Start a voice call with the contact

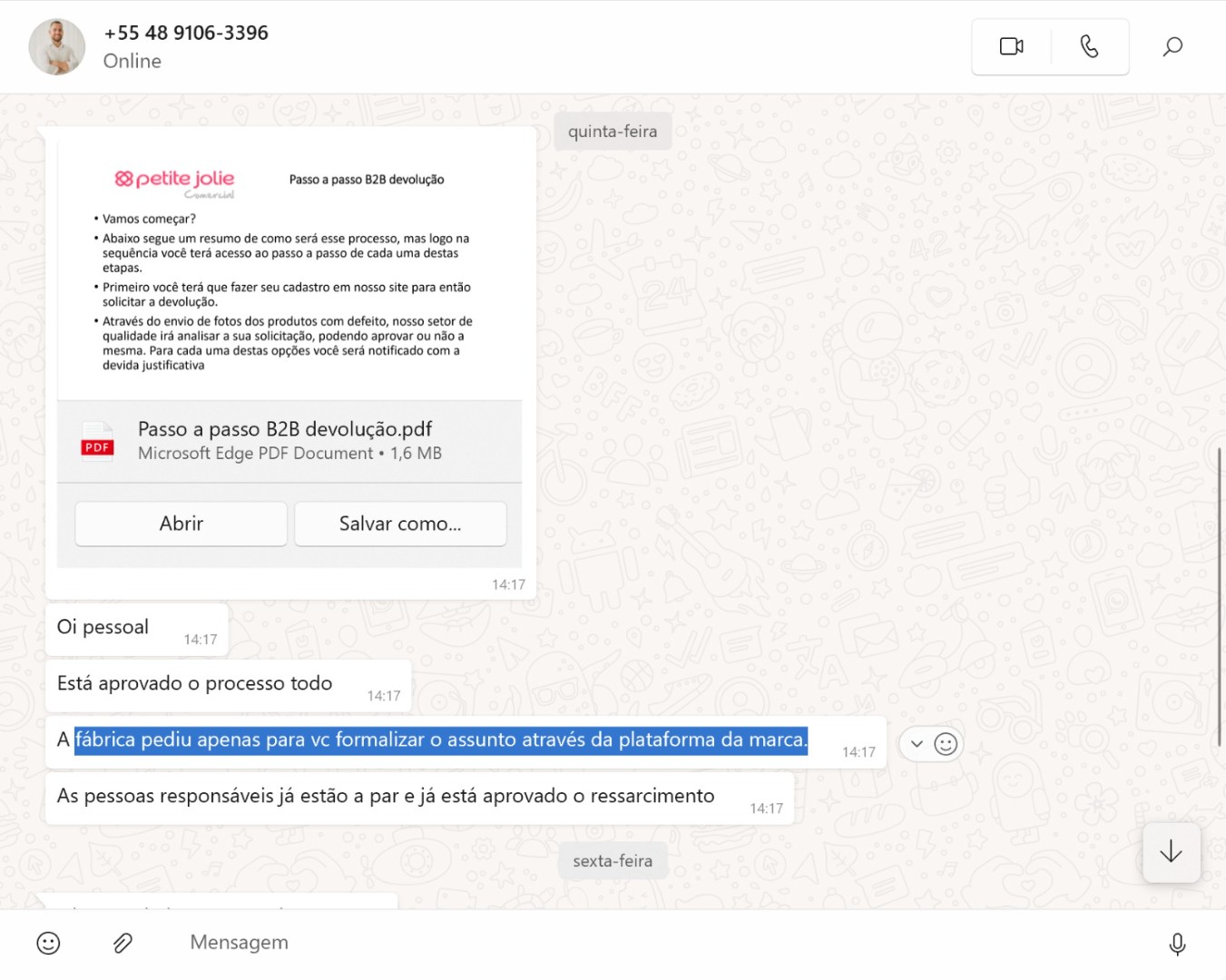coord(1089,46)
